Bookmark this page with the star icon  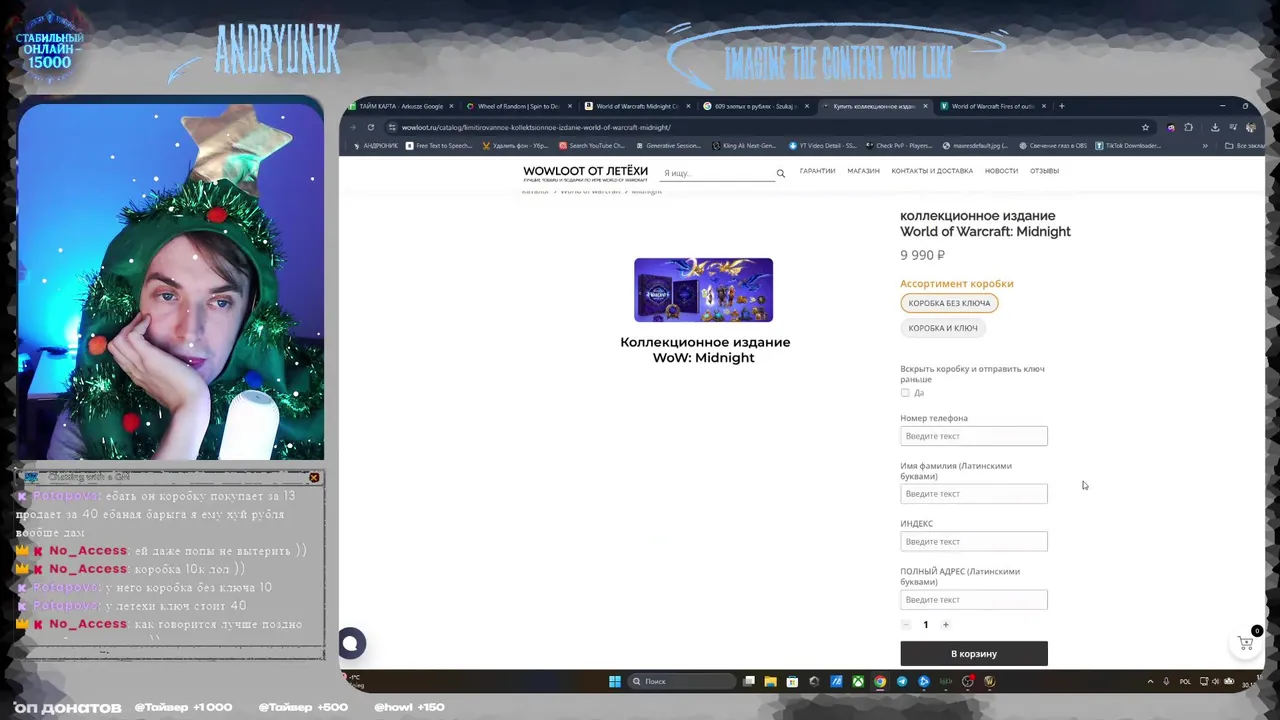[1145, 127]
